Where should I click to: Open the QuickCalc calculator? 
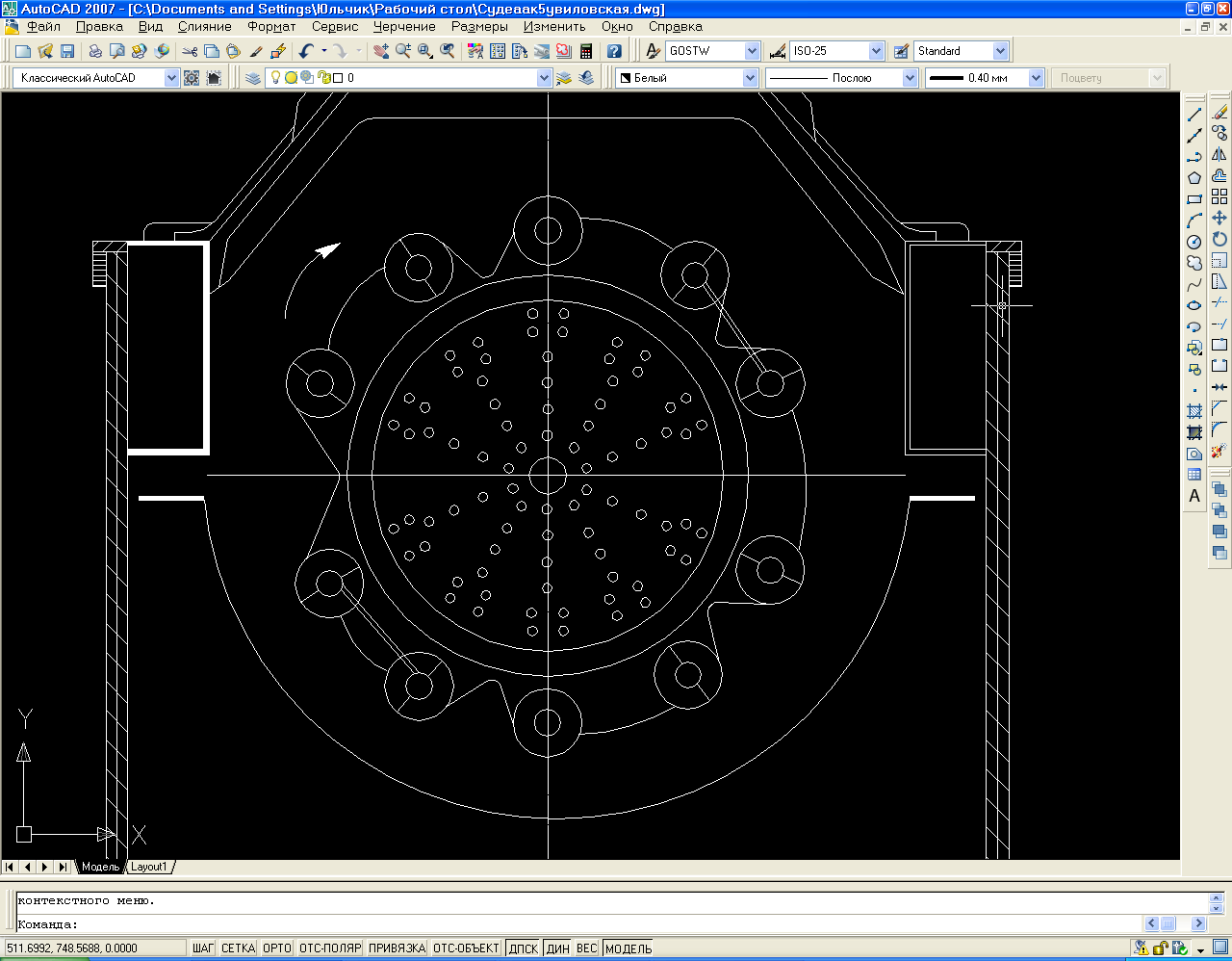(585, 51)
